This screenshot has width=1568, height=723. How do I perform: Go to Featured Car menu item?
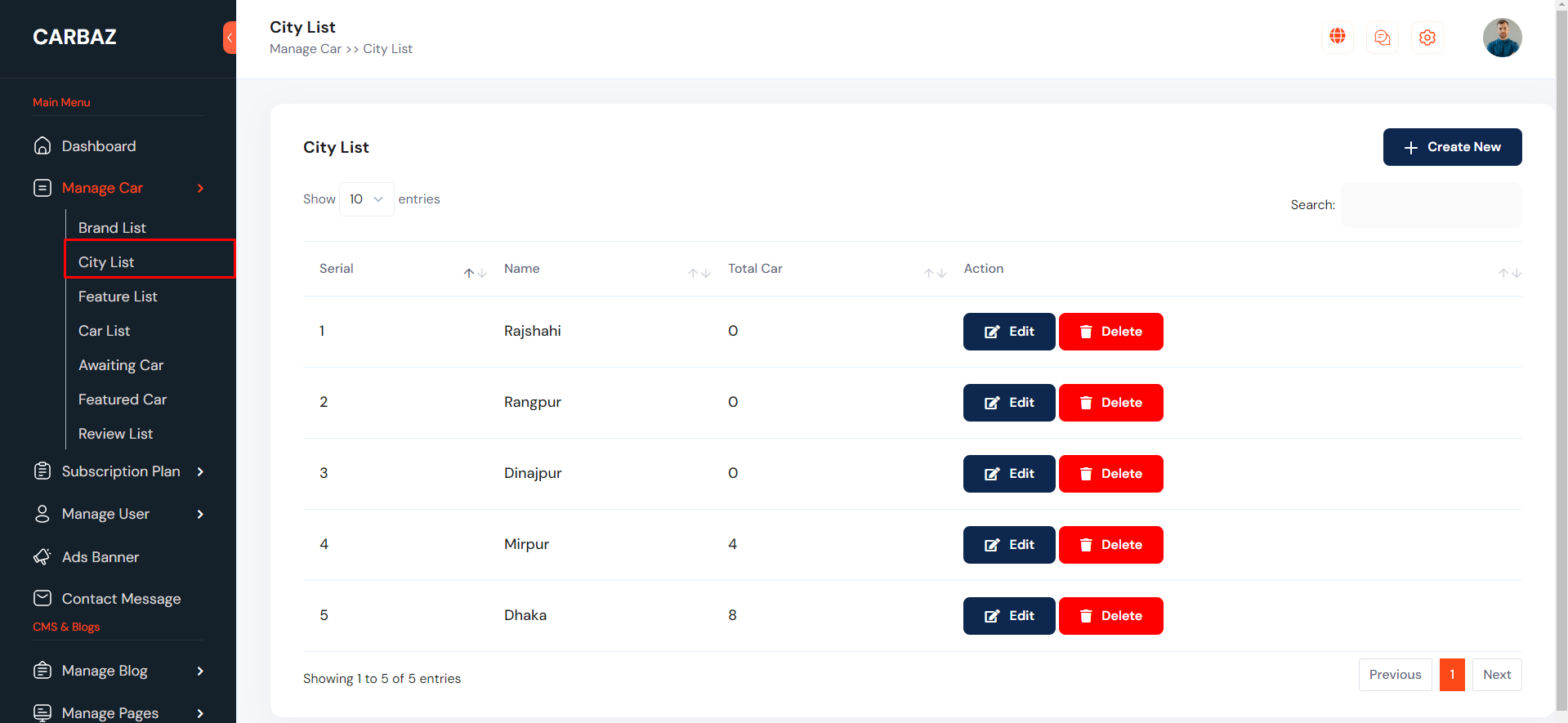pos(123,399)
